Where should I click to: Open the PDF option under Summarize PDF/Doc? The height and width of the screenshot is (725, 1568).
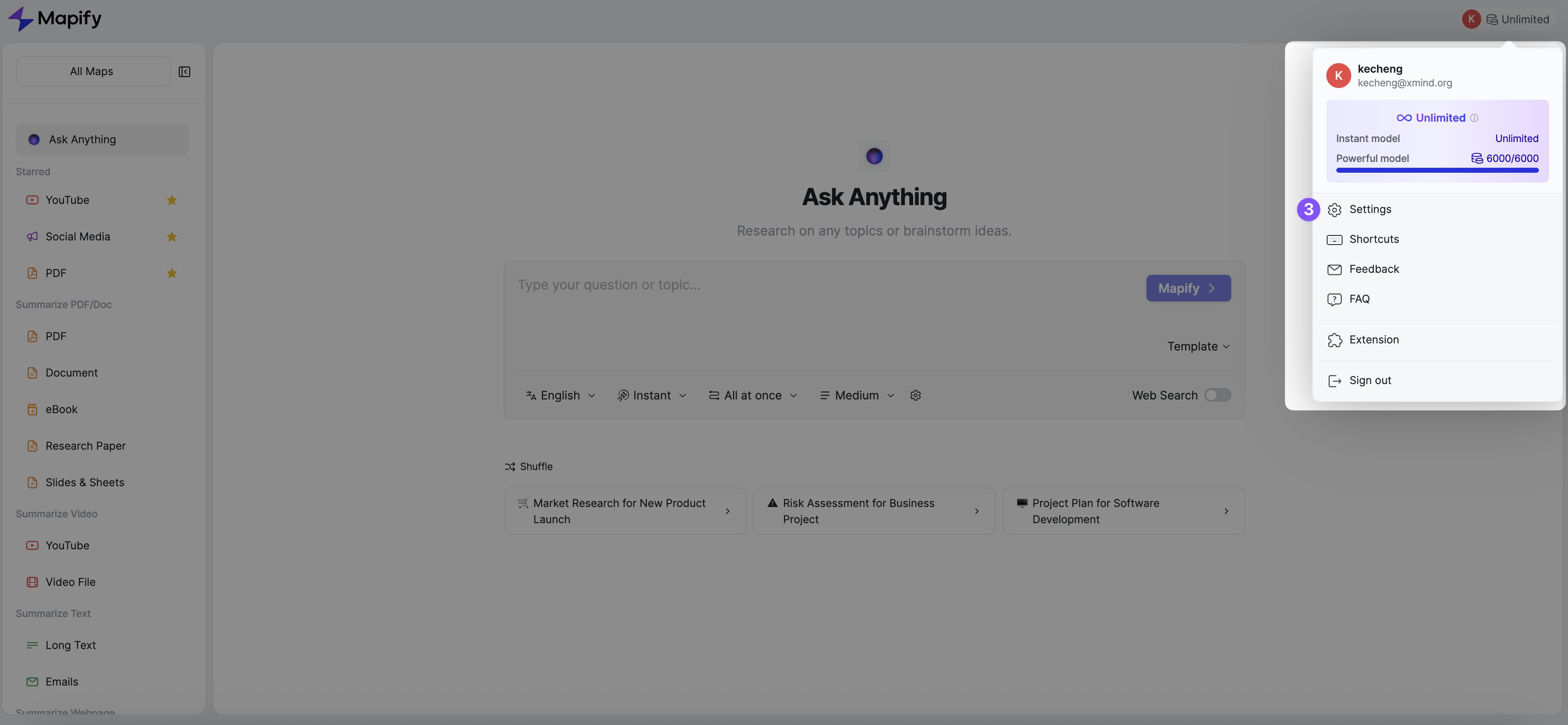click(55, 336)
